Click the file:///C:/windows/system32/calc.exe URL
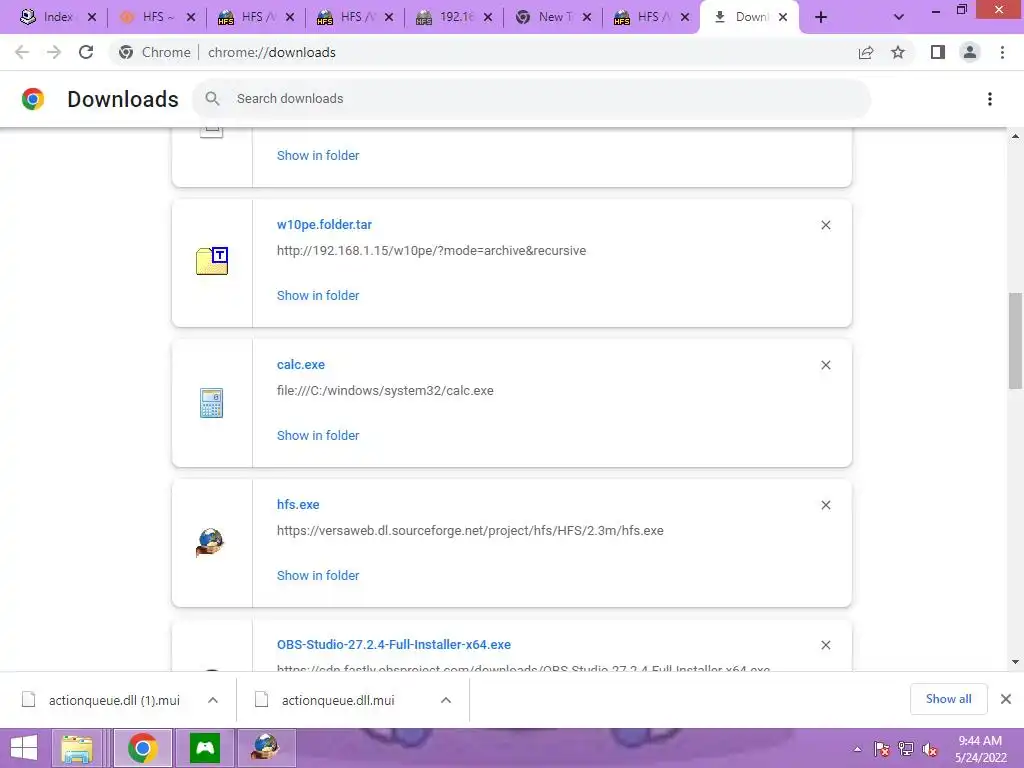This screenshot has width=1024, height=768. coord(385,391)
